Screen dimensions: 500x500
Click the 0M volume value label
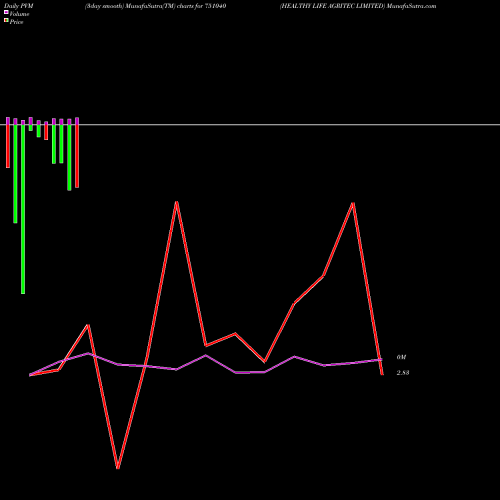[x=401, y=357]
